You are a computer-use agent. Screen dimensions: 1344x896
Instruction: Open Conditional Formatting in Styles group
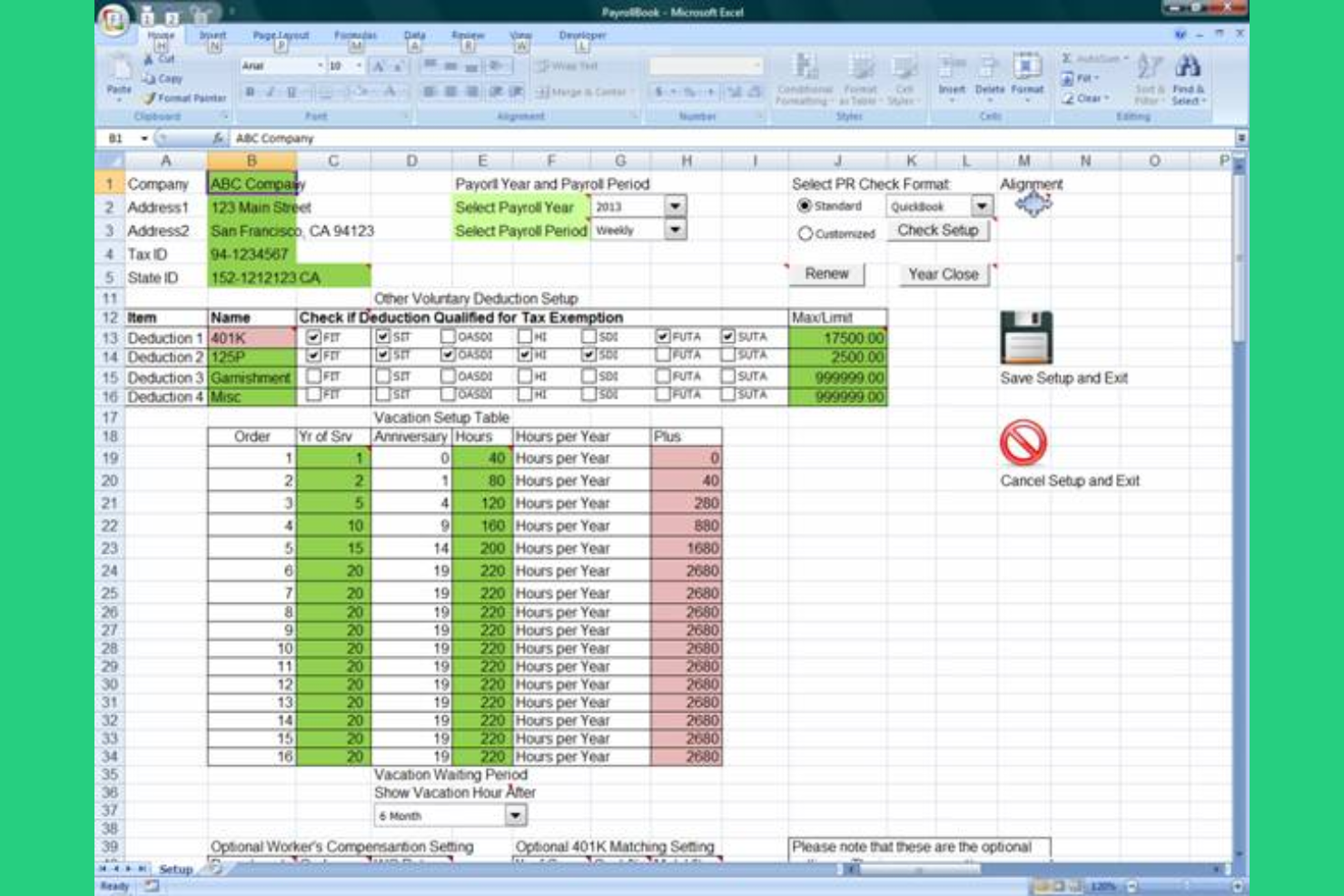point(804,79)
